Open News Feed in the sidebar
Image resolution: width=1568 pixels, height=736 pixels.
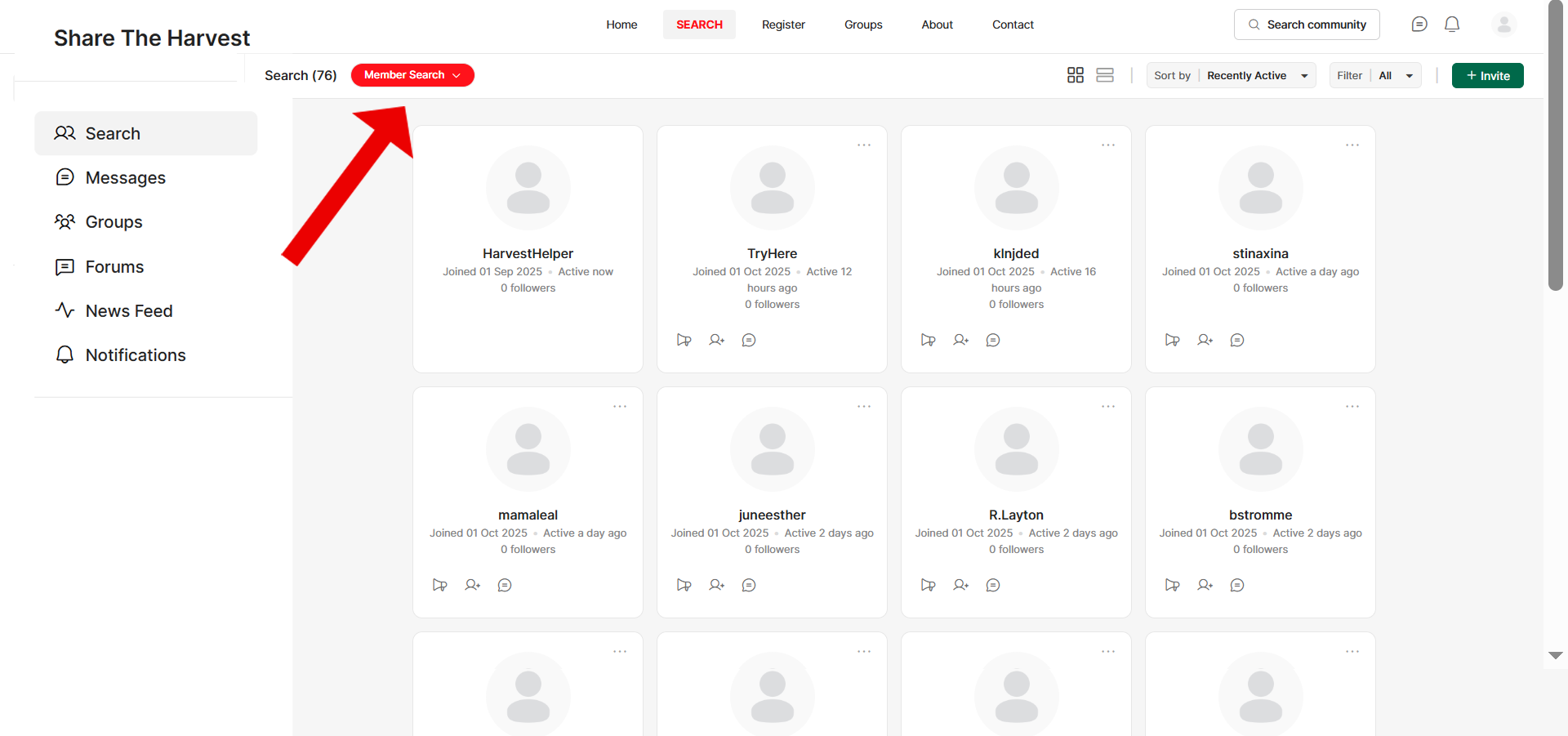[129, 311]
